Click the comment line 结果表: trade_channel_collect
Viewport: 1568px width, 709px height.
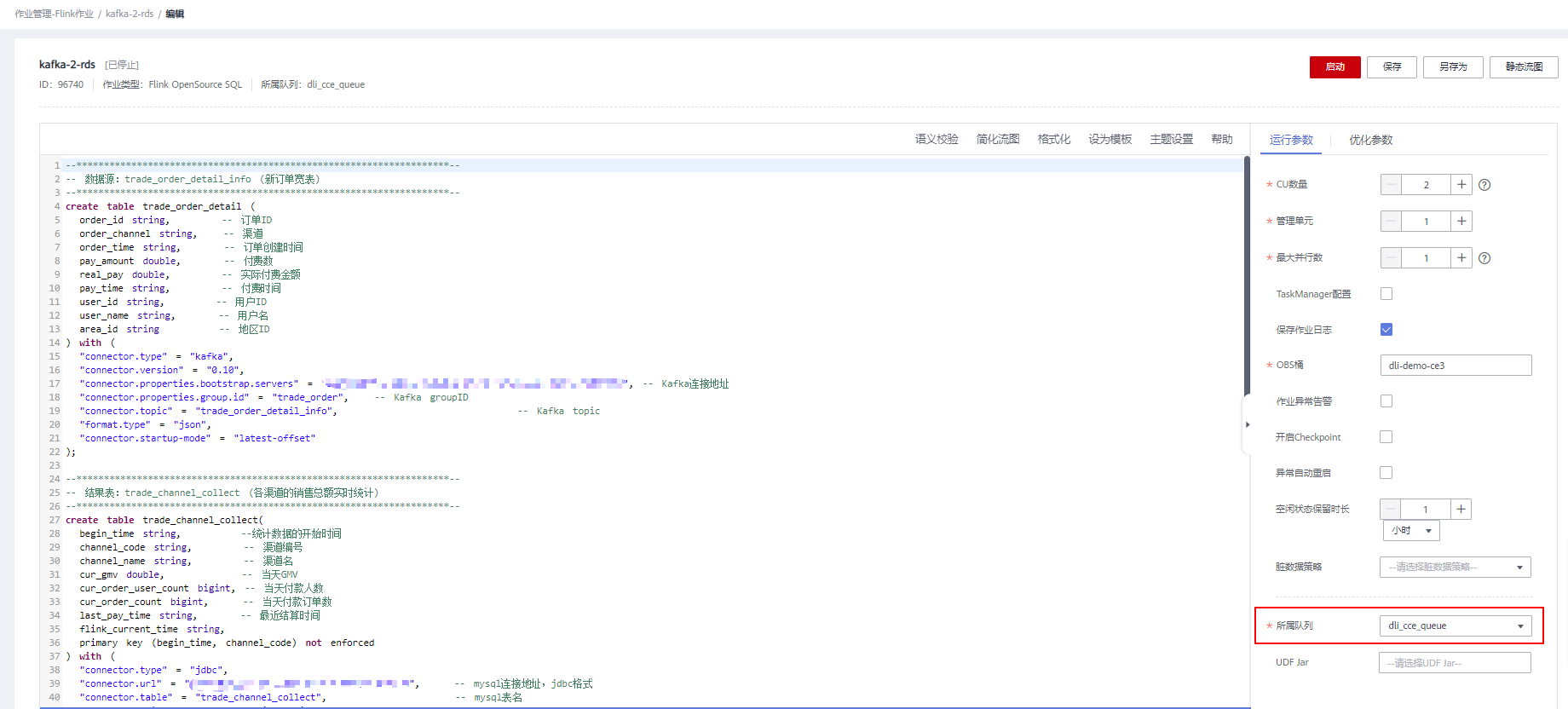click(x=222, y=493)
